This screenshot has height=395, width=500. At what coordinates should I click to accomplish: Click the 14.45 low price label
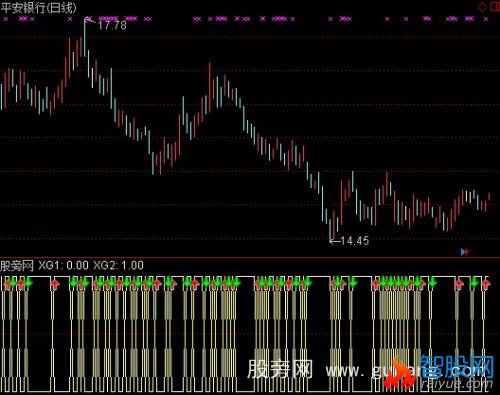tap(355, 241)
